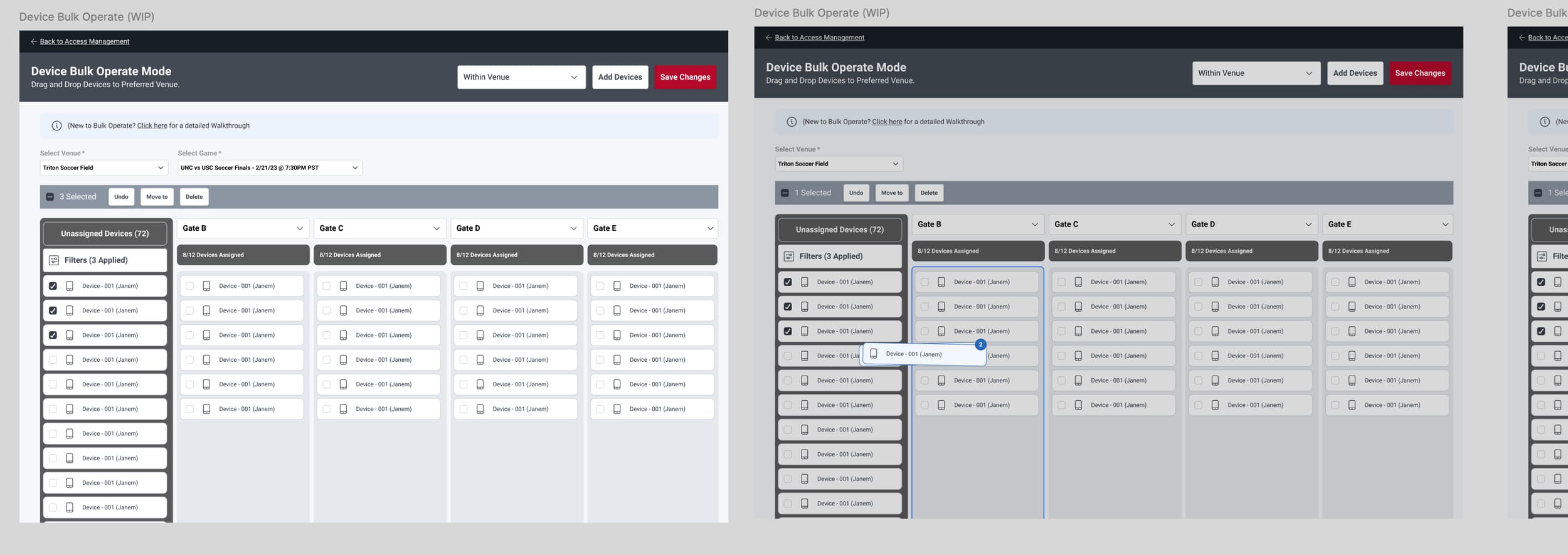Check the first Gate B device checkbox, left frame
This screenshot has width=1568, height=555.
189,286
